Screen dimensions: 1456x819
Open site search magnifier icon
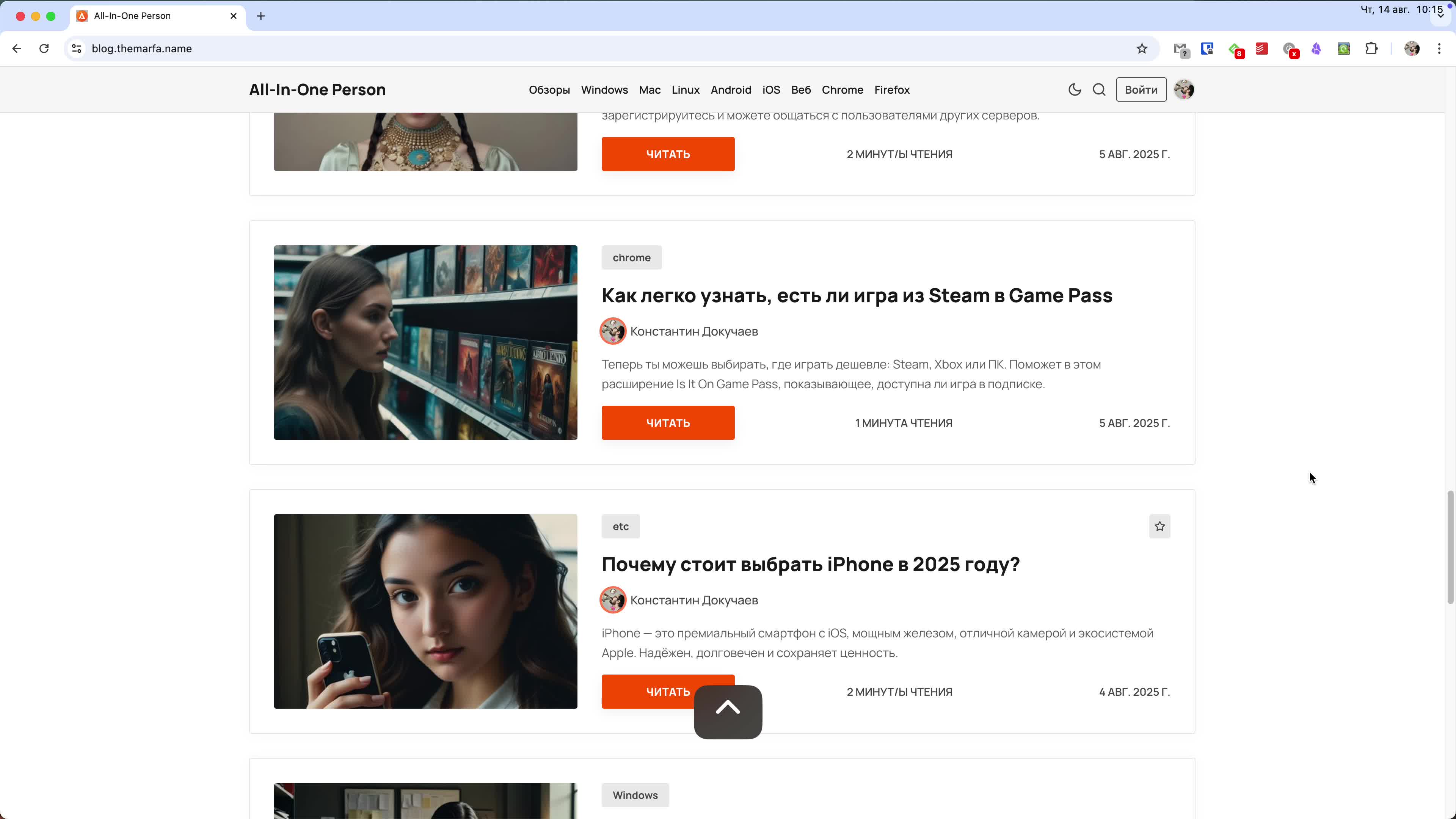(x=1099, y=90)
